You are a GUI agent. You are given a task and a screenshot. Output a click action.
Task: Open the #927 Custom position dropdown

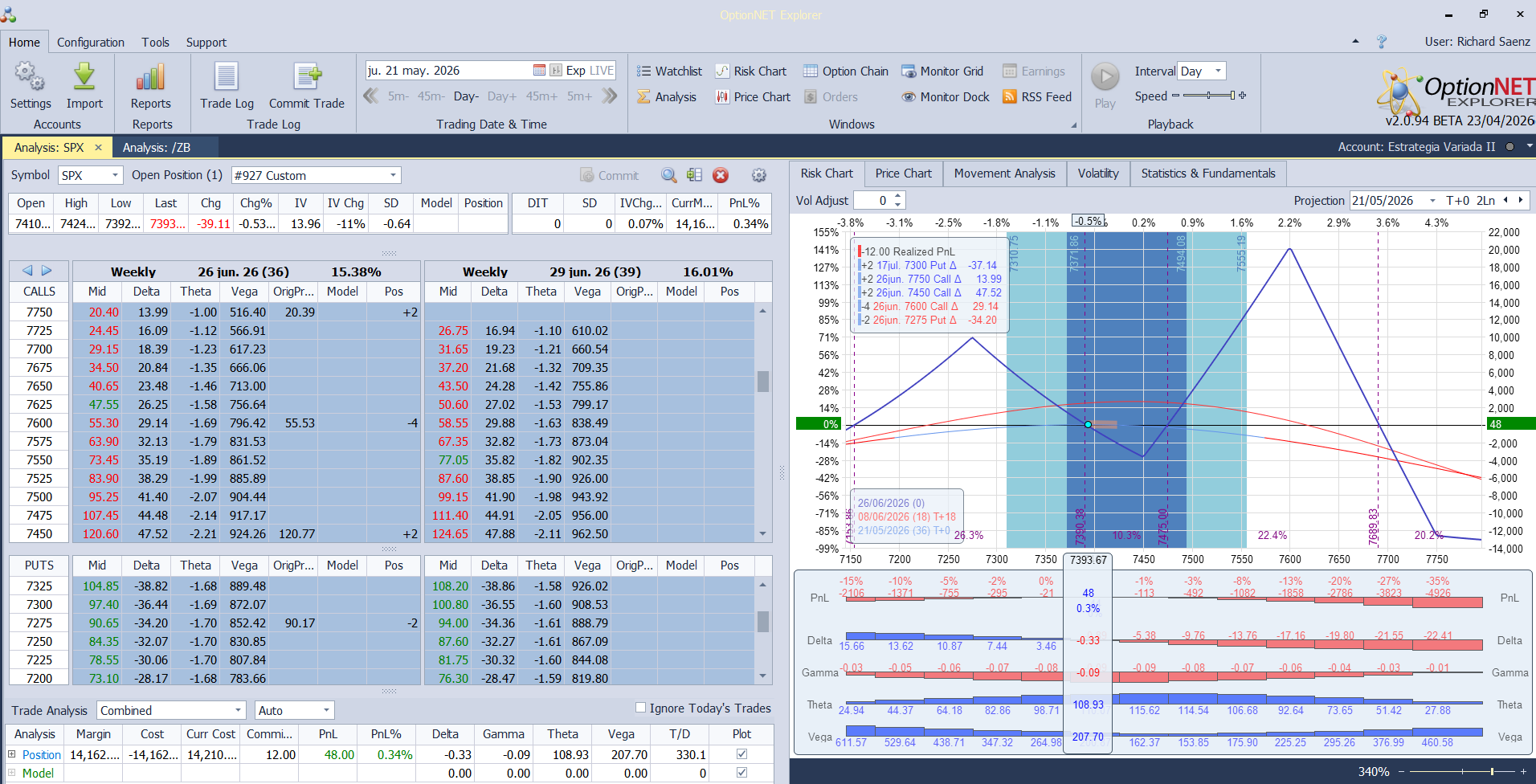pyautogui.click(x=394, y=175)
